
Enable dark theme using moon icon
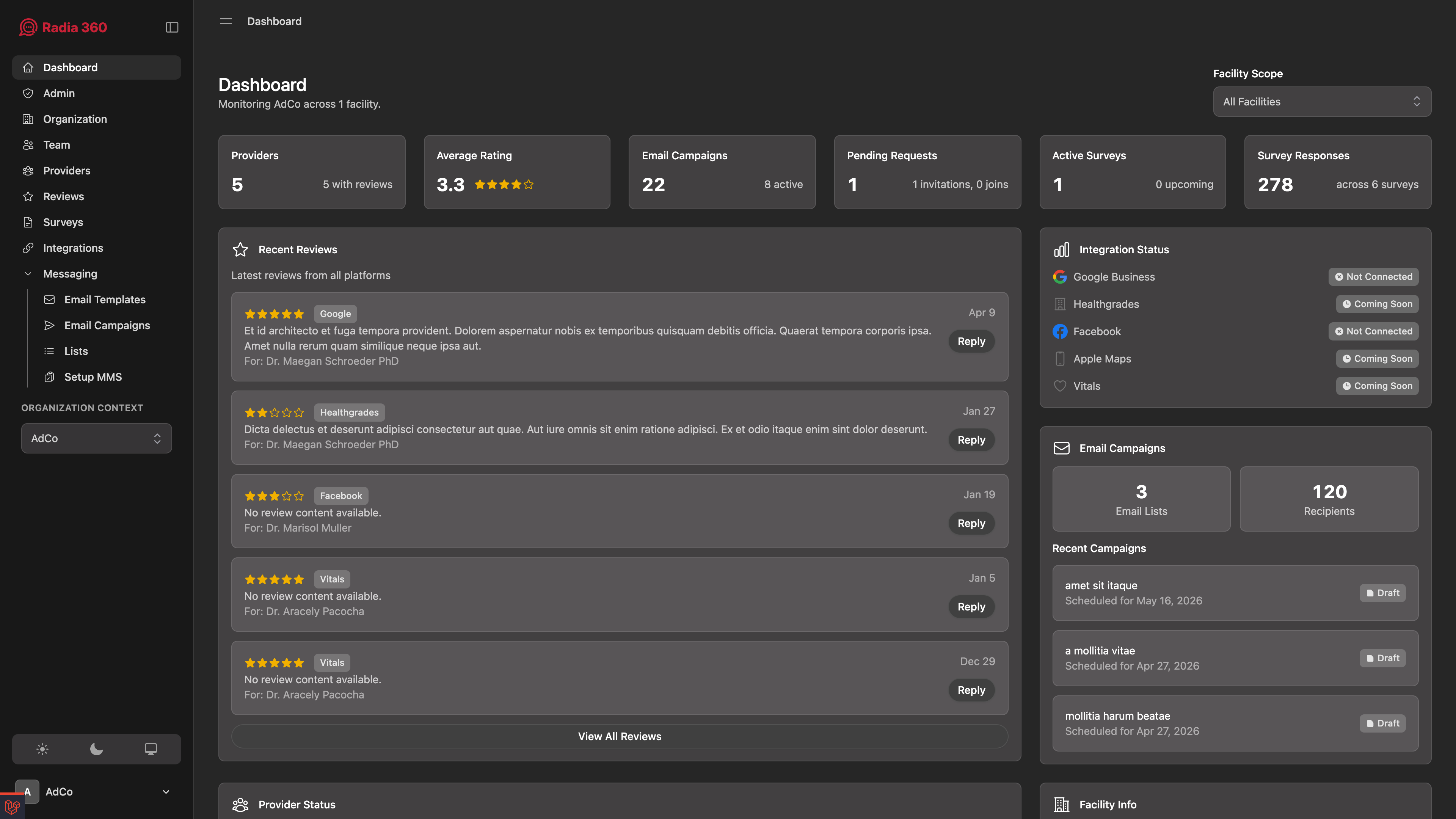tap(96, 749)
